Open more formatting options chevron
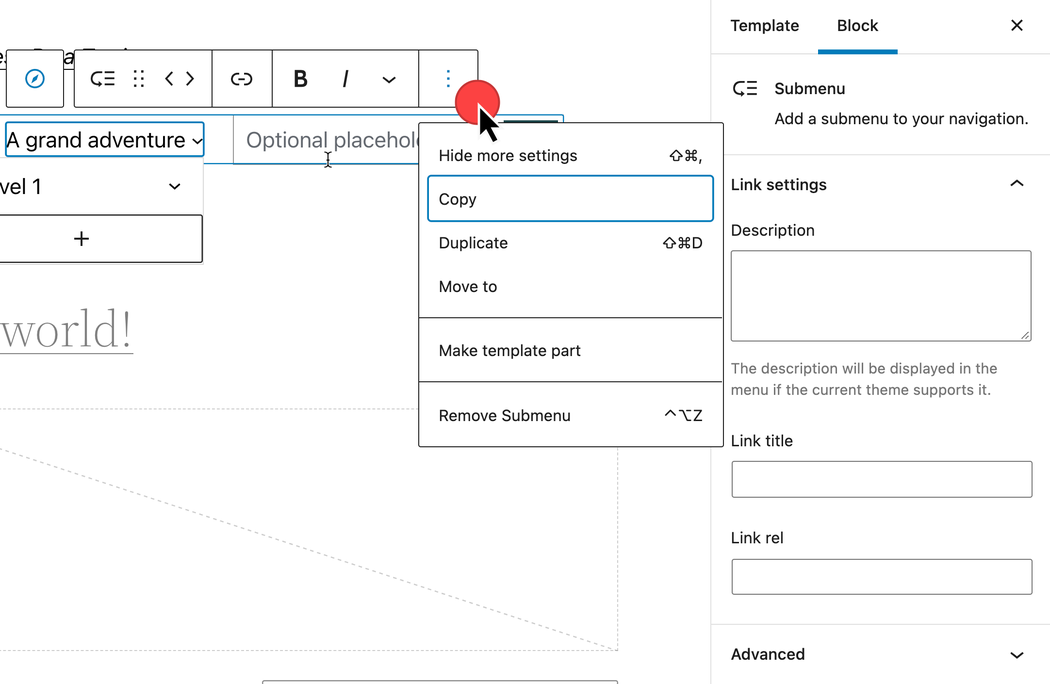This screenshot has height=684, width=1050. (389, 80)
